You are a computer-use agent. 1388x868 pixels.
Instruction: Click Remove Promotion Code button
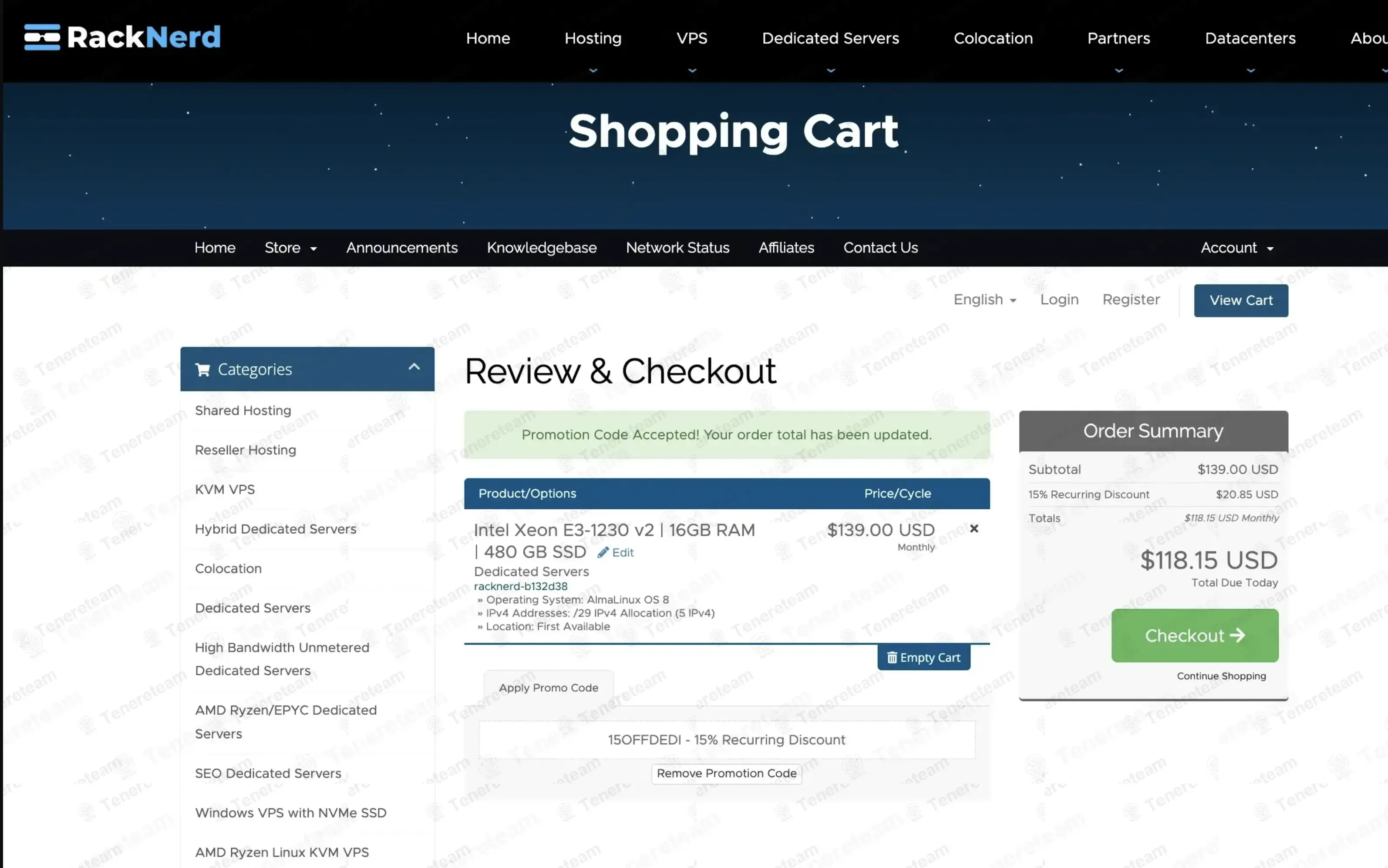(726, 773)
